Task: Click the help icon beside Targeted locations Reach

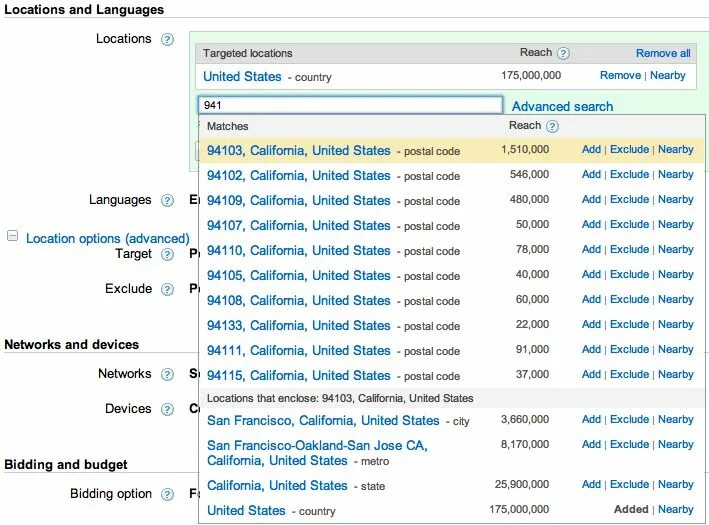Action: point(563,53)
